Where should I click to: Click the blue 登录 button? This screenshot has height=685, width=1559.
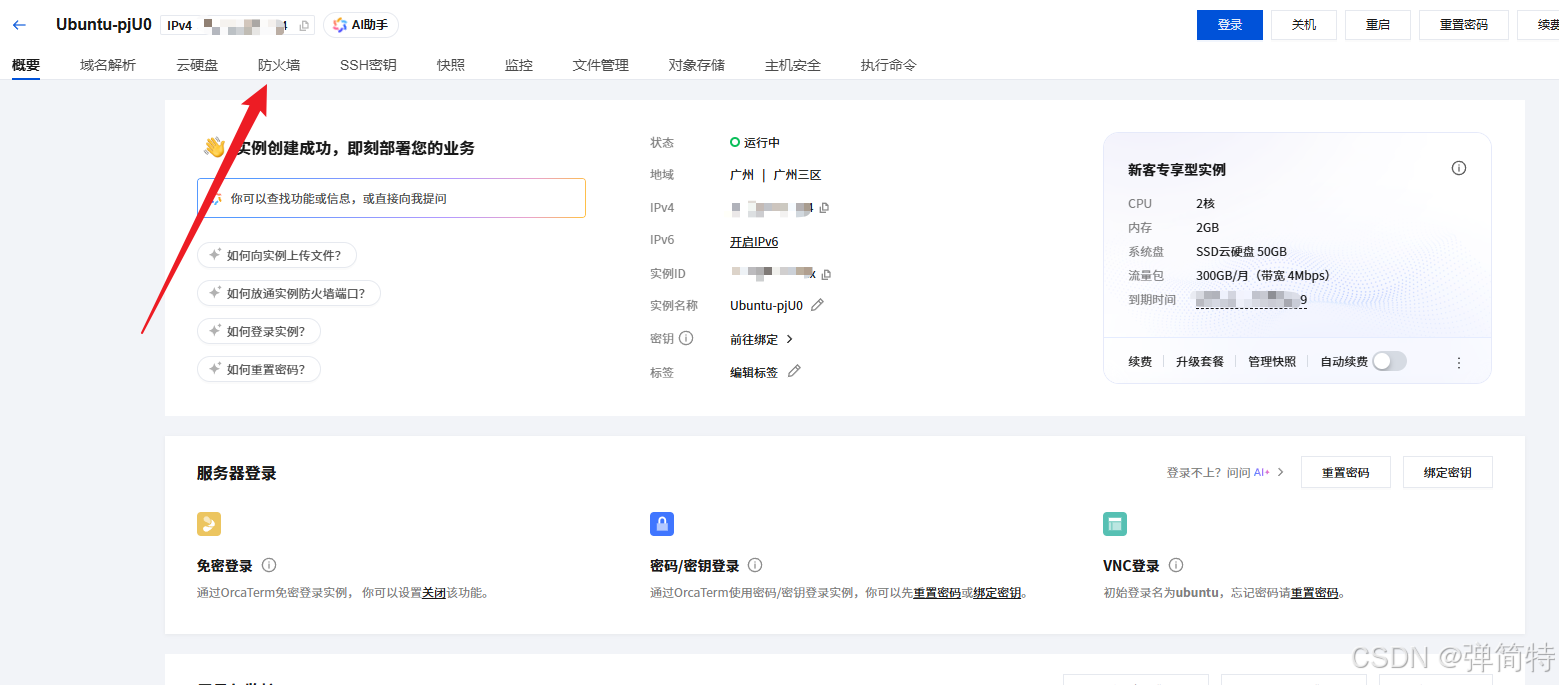[x=1230, y=25]
